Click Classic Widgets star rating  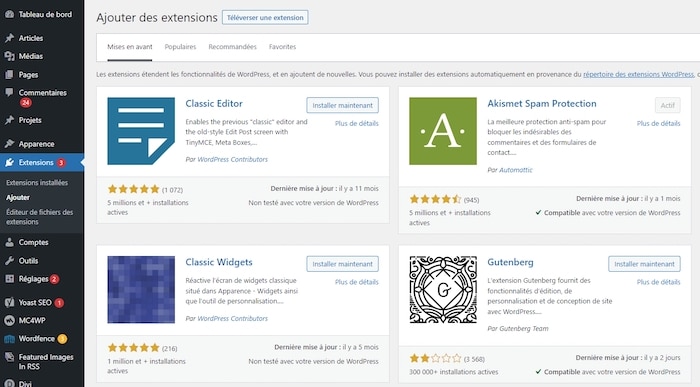tap(133, 348)
